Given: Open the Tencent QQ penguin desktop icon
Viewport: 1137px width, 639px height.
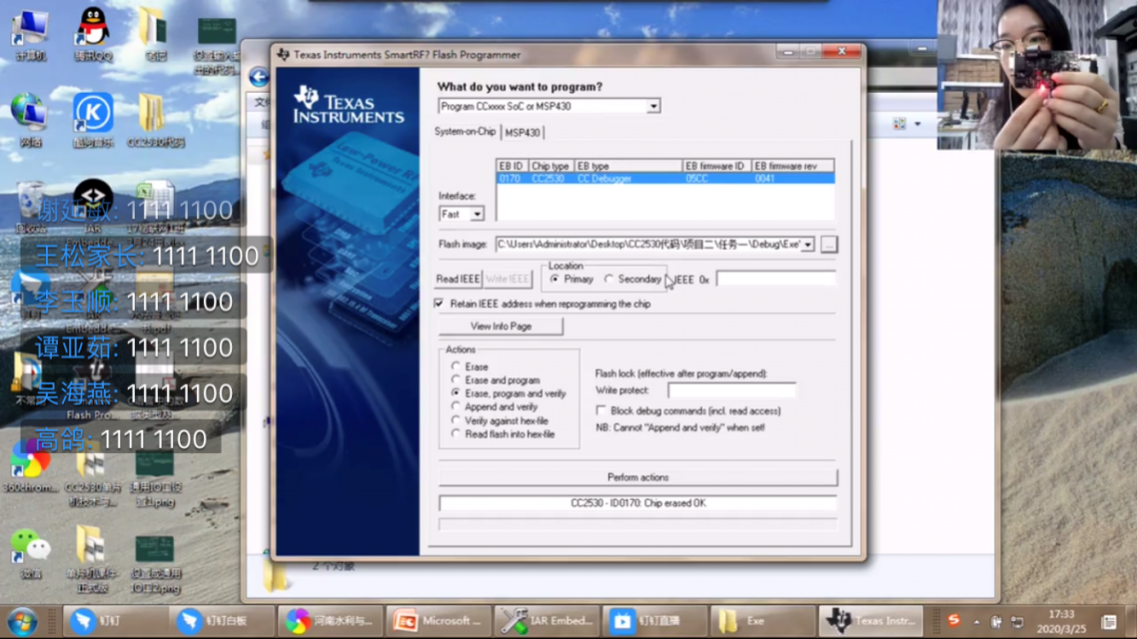Looking at the screenshot, I should 92,29.
